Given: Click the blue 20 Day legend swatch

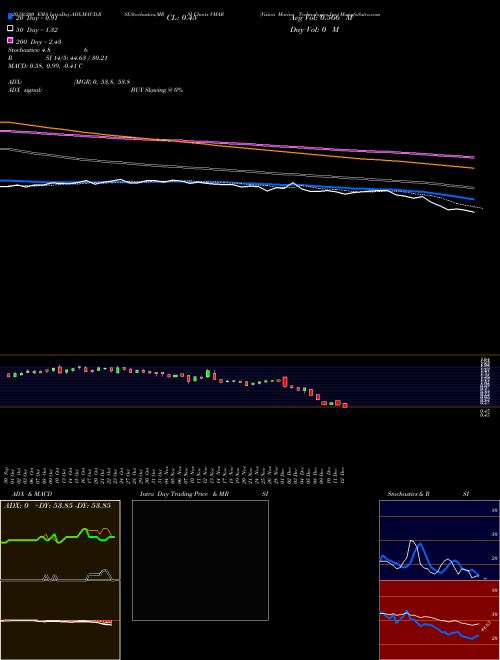Looking at the screenshot, I should click(10, 17).
